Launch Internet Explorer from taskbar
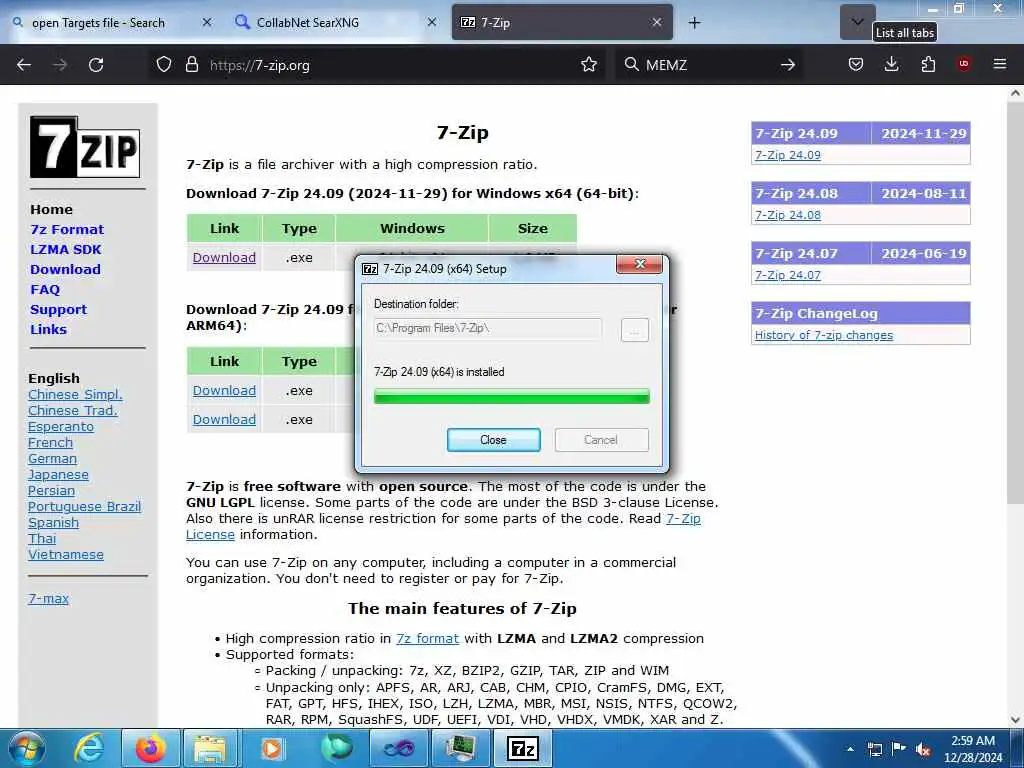 (88, 748)
